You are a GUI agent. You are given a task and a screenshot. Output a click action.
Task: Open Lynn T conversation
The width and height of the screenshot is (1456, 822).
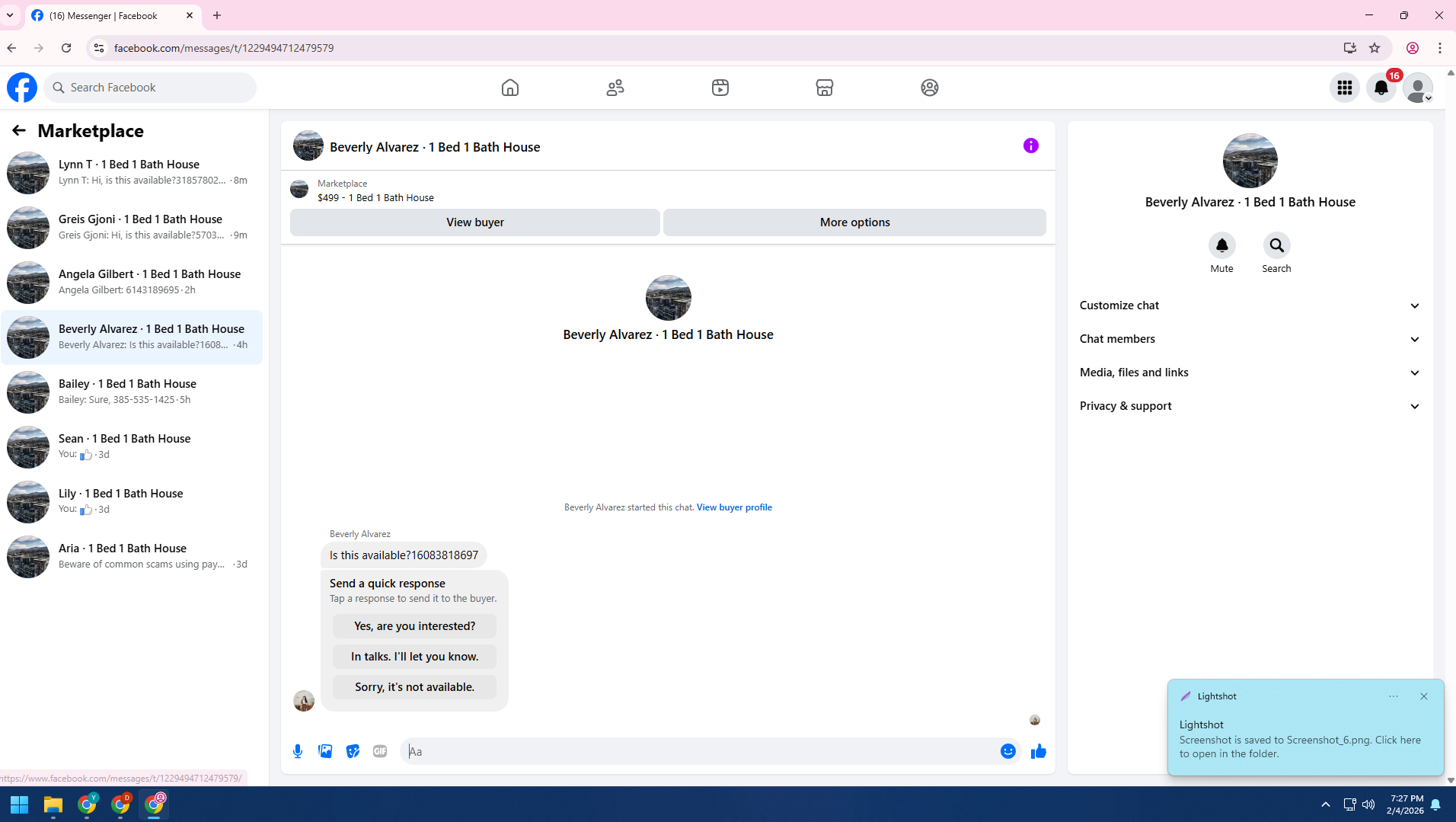pyautogui.click(x=132, y=173)
